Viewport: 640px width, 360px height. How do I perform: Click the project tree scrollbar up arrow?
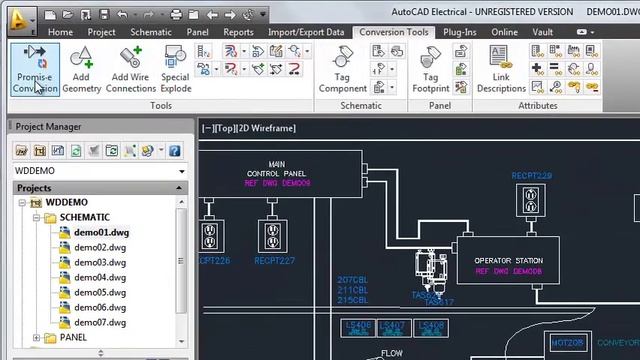[x=181, y=202]
